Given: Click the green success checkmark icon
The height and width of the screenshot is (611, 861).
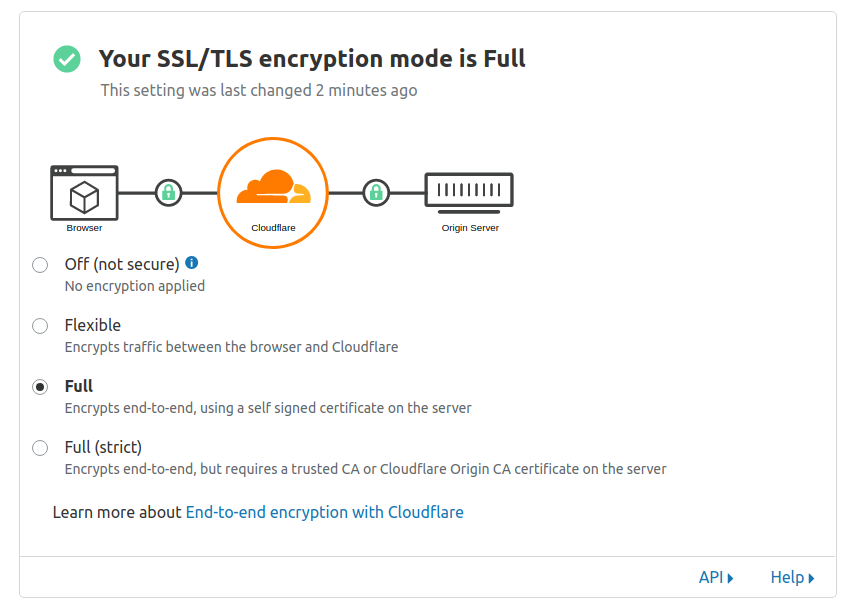Looking at the screenshot, I should click(66, 59).
